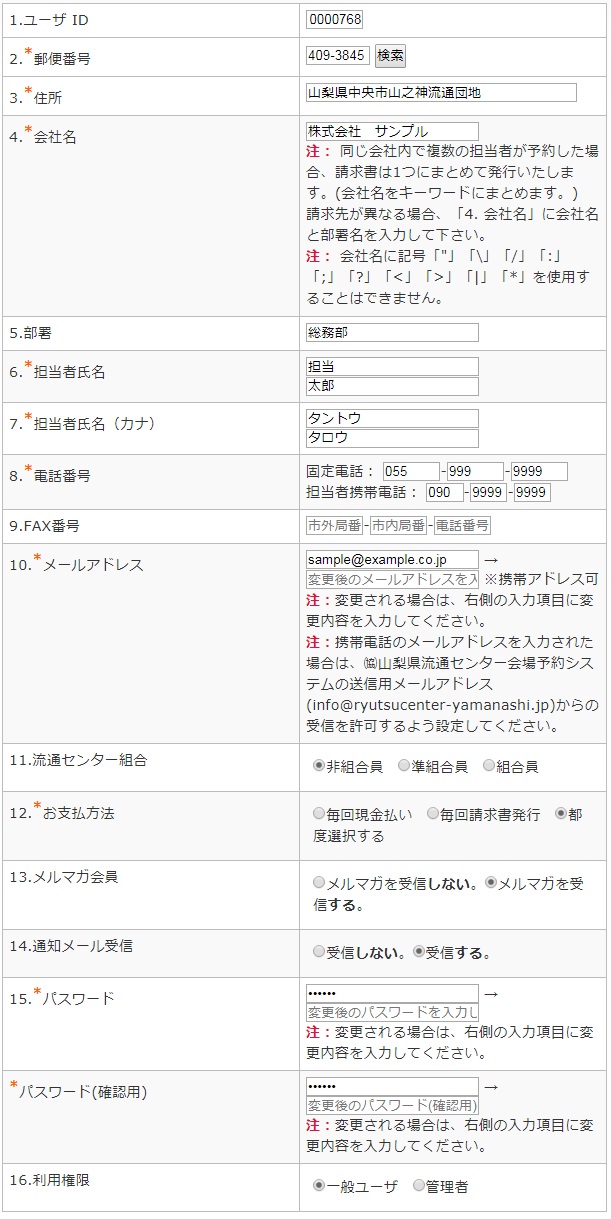
Task: Enable メルマガを受信する radio option
Action: (x=491, y=883)
